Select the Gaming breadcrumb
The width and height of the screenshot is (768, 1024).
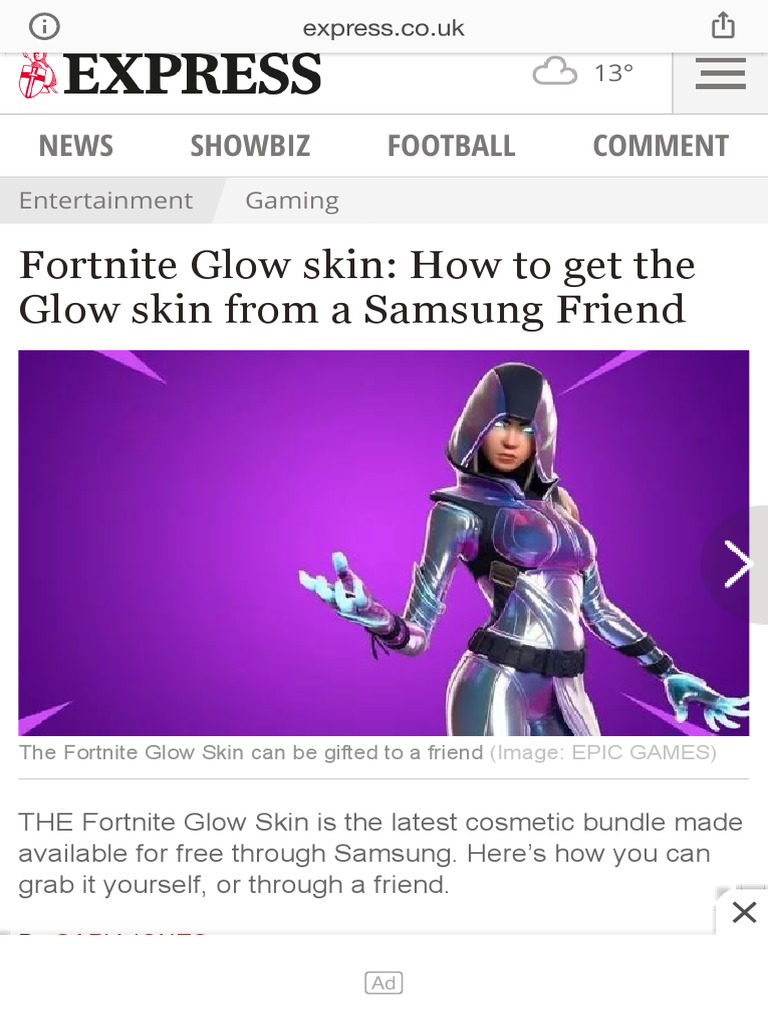(x=292, y=200)
